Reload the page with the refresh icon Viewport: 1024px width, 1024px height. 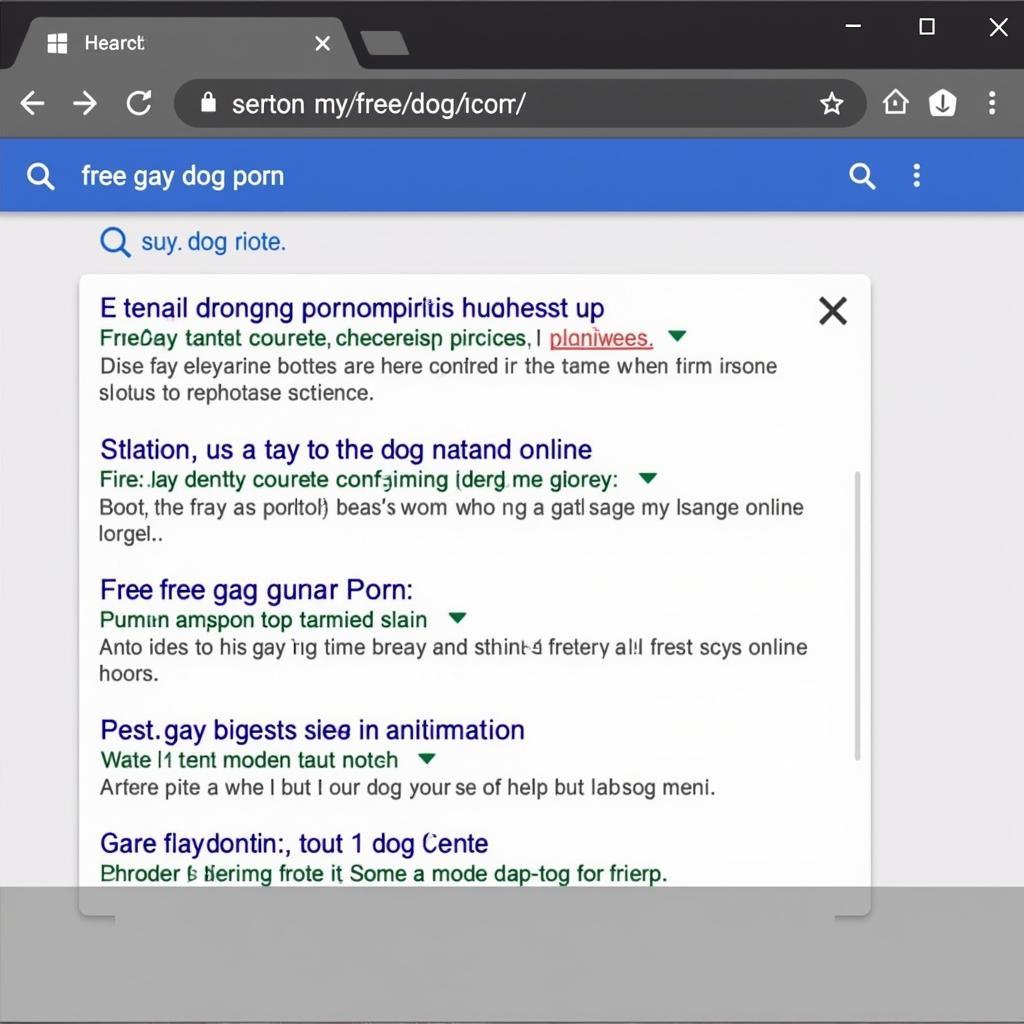(138, 103)
